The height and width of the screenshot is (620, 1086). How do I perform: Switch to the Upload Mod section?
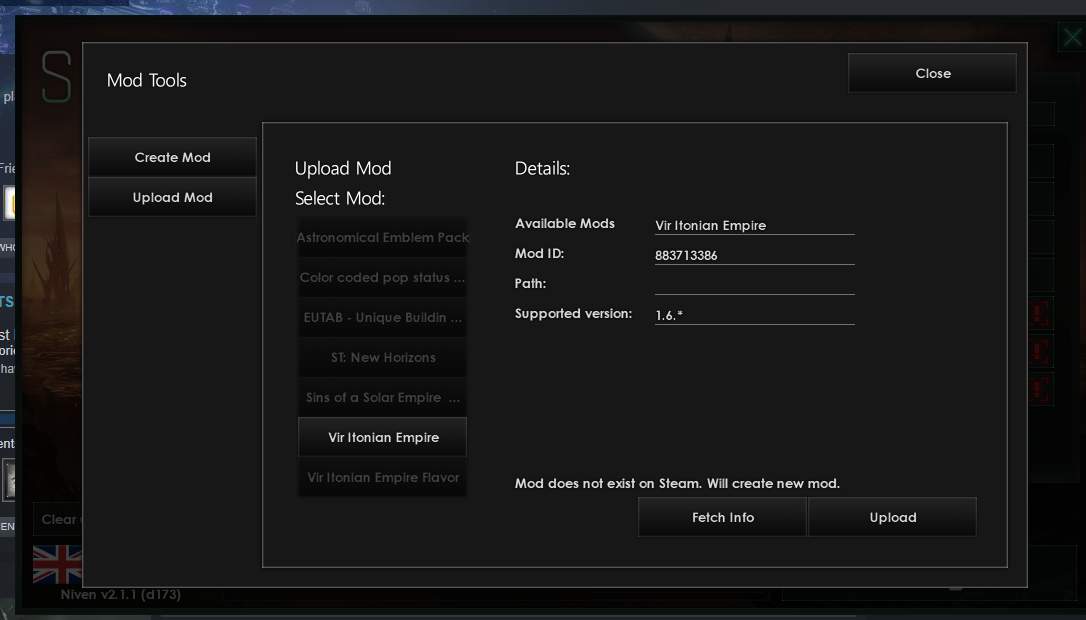click(172, 197)
